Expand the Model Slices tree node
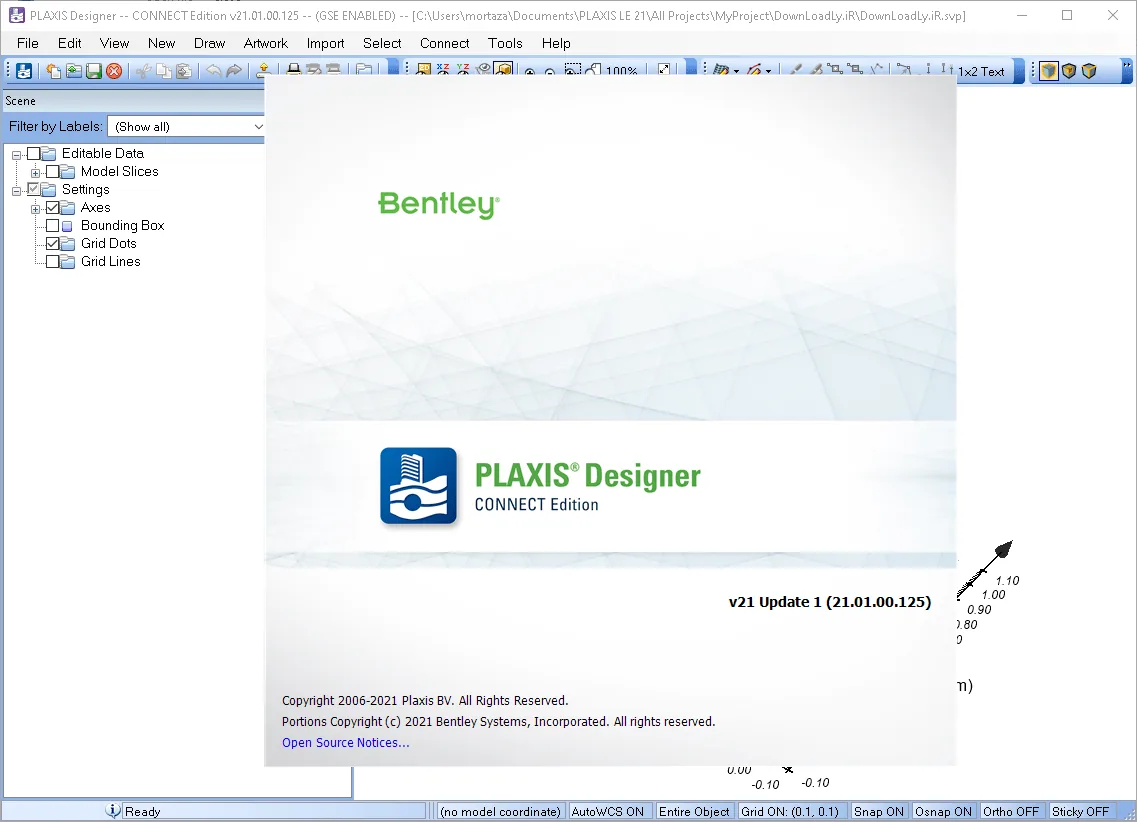The height and width of the screenshot is (822, 1137). tap(35, 173)
